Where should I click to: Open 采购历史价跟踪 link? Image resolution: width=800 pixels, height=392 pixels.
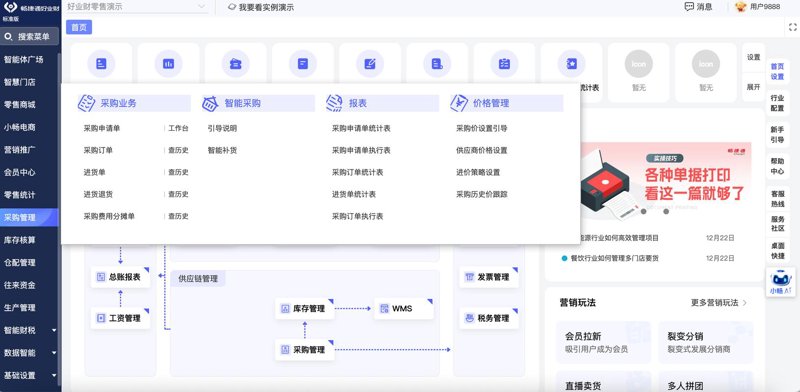coord(482,194)
